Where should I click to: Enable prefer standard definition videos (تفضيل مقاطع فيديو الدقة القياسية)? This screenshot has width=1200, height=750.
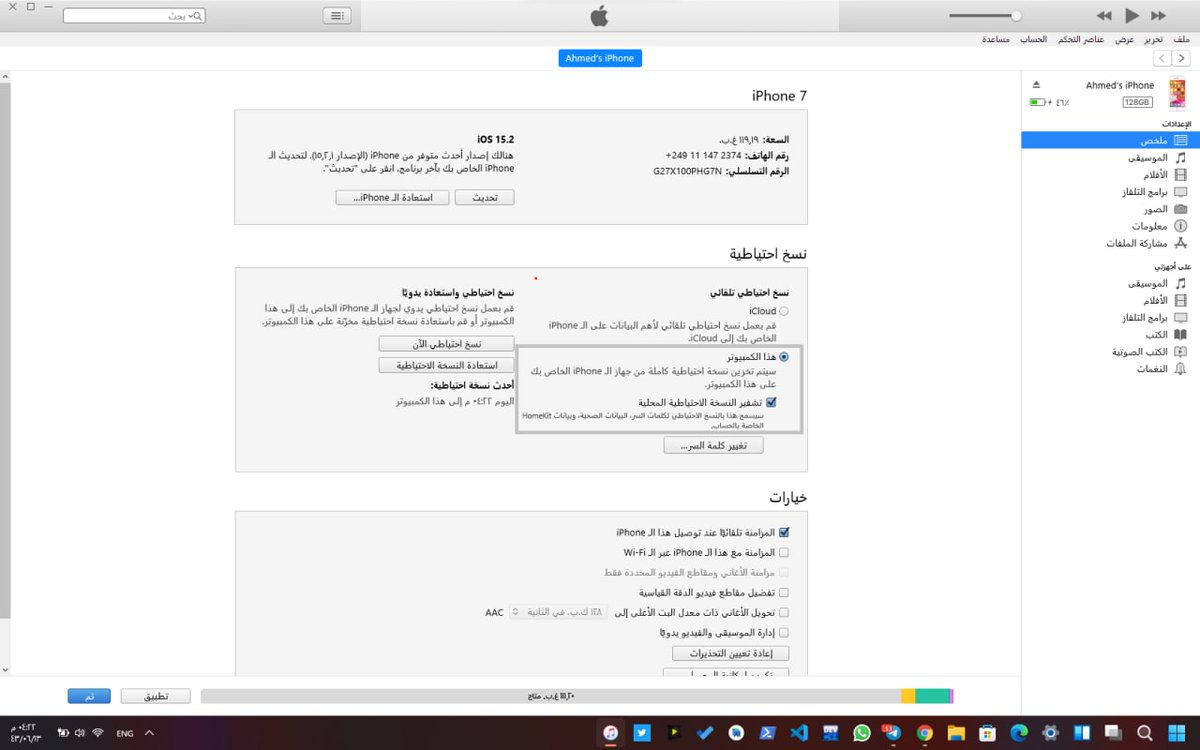tap(784, 592)
